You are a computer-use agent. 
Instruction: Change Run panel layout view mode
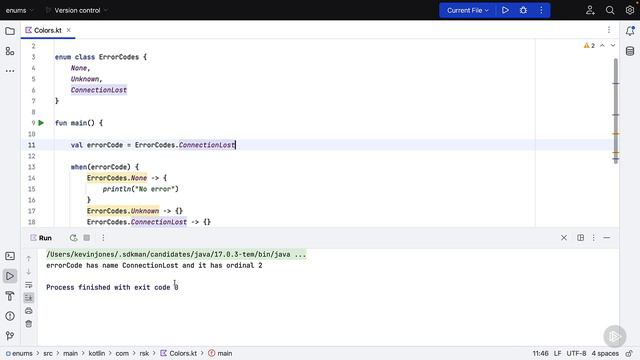580,238
